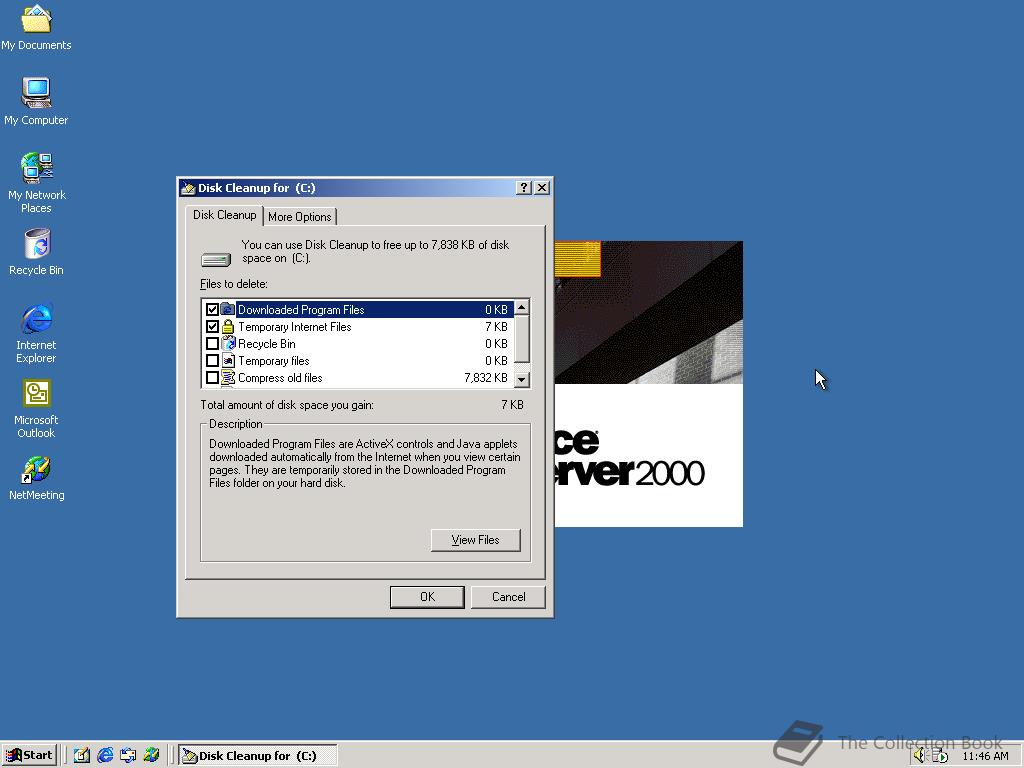The width and height of the screenshot is (1024, 768).
Task: Launch Outlook Express from quick launch
Action: 128,756
